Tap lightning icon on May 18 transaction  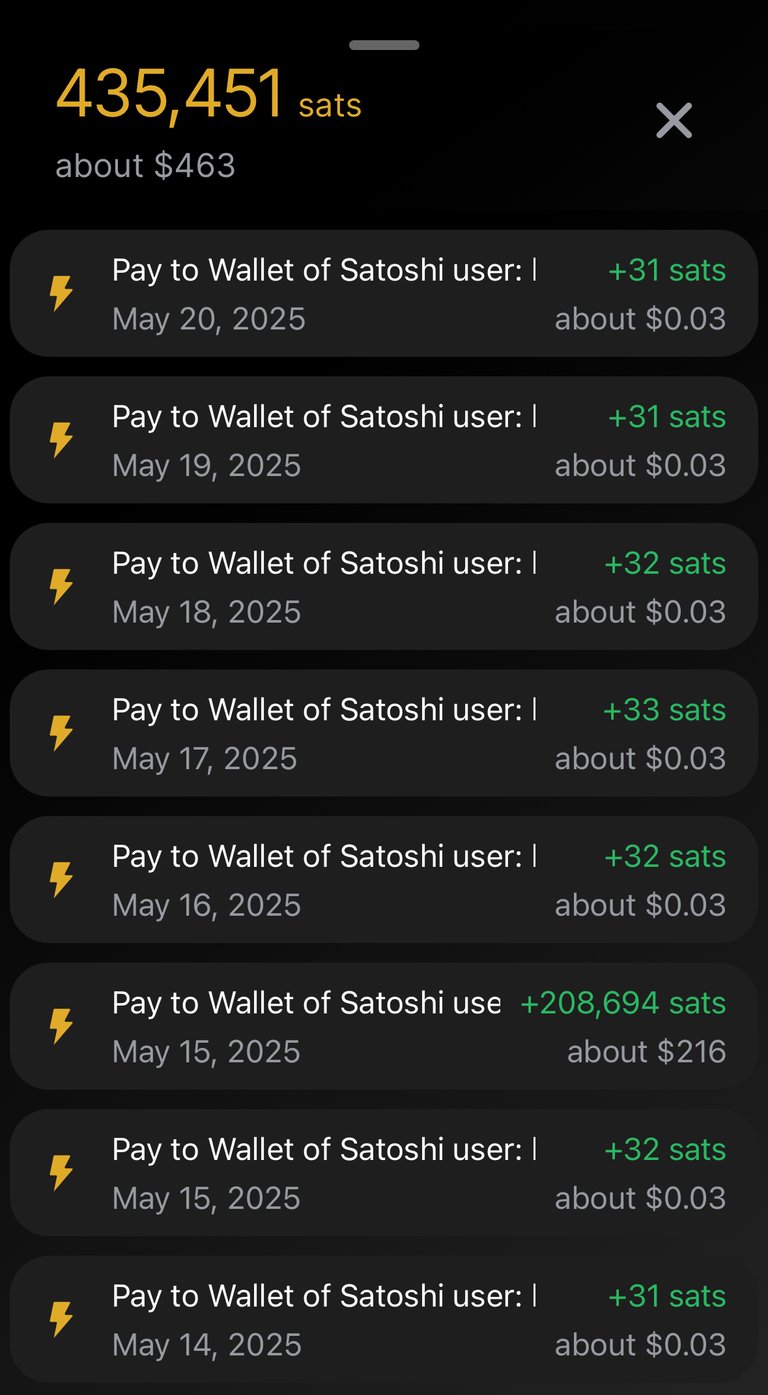click(x=62, y=587)
